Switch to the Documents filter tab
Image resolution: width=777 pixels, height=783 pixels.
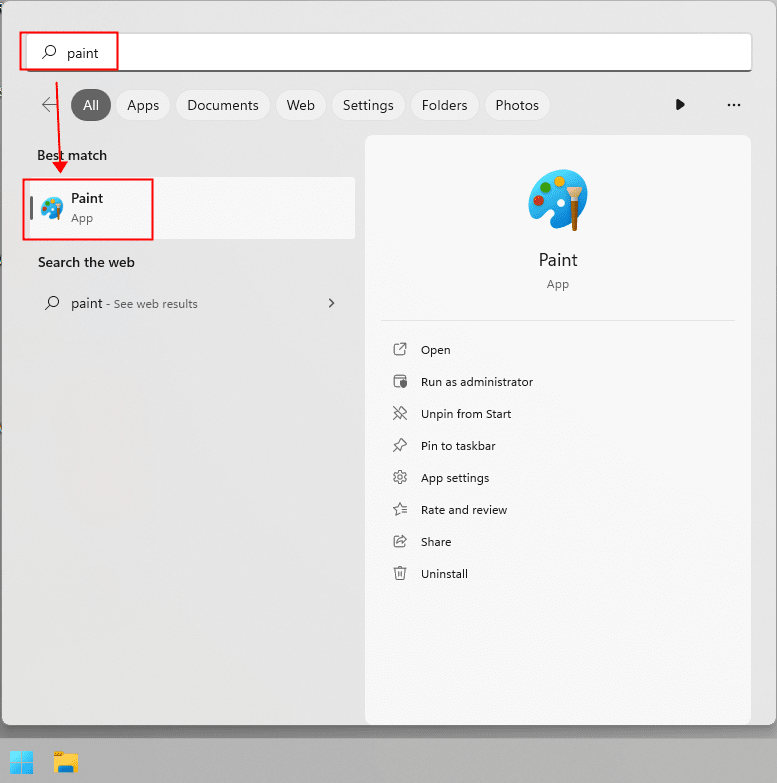[222, 105]
